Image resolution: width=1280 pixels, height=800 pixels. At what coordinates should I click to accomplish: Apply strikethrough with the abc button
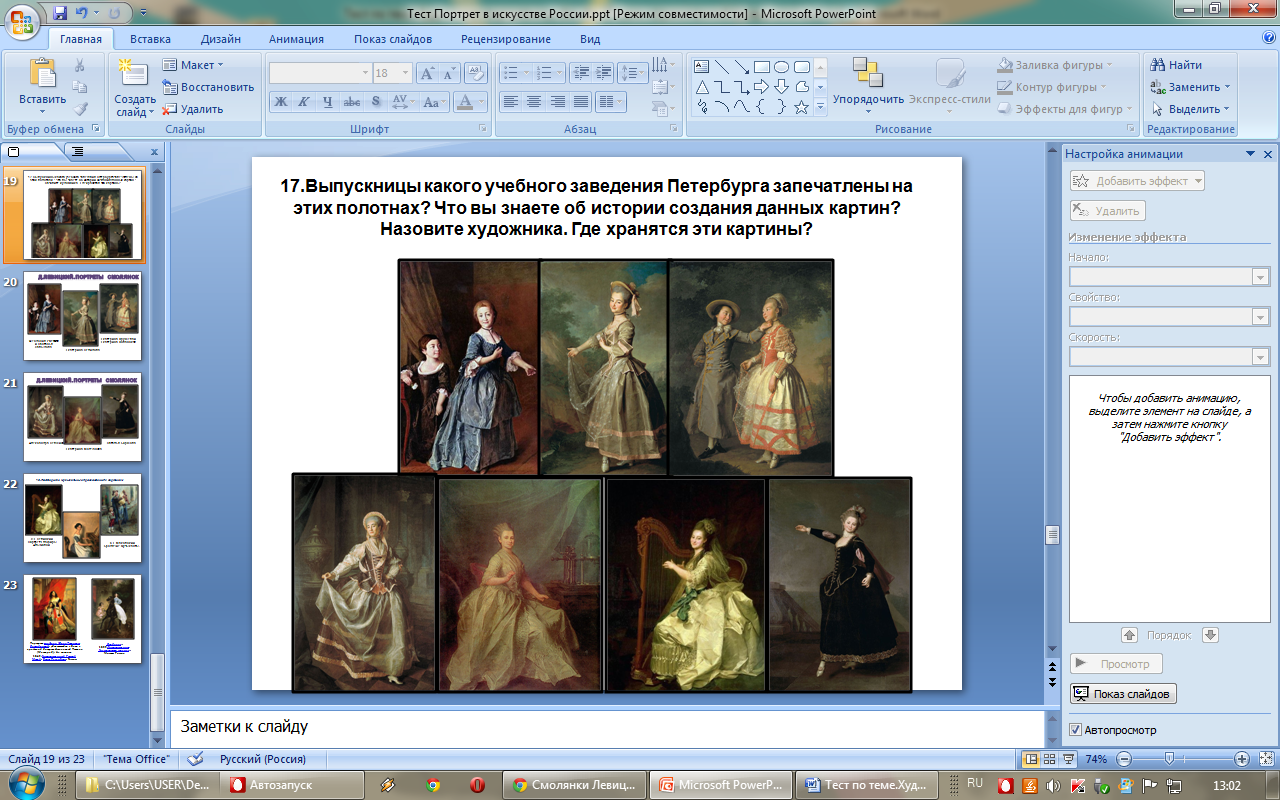coord(351,102)
